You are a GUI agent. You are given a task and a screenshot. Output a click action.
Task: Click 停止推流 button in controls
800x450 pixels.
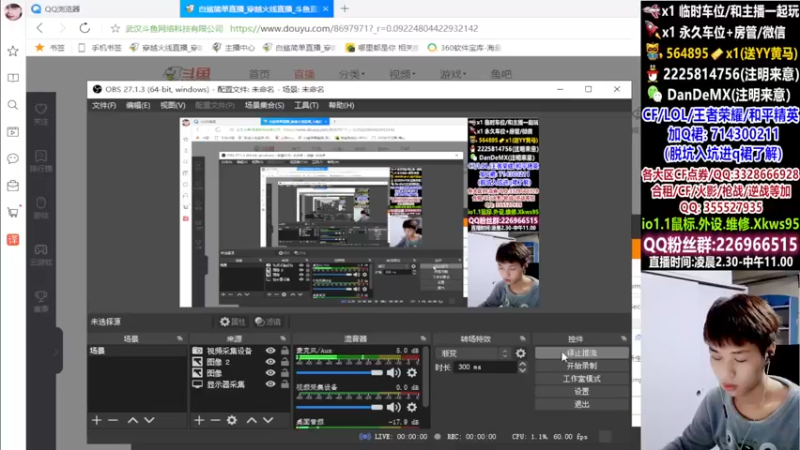582,353
